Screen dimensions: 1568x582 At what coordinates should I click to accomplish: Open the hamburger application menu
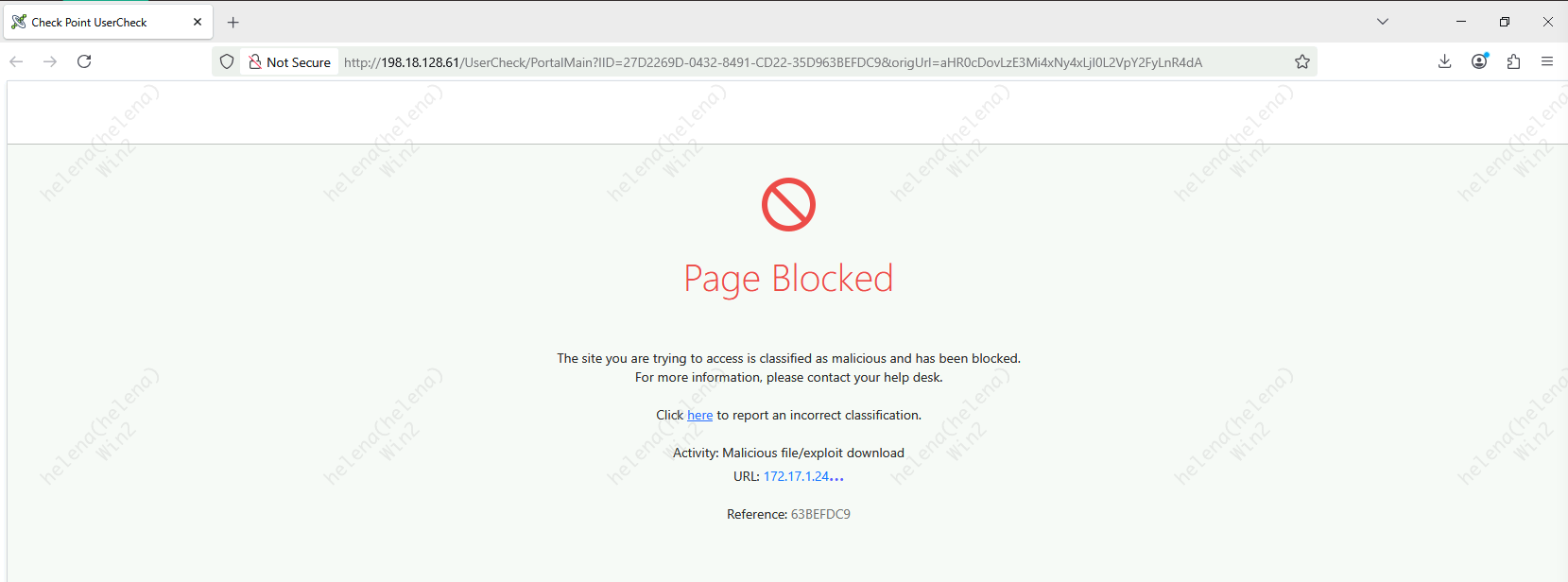(x=1547, y=61)
